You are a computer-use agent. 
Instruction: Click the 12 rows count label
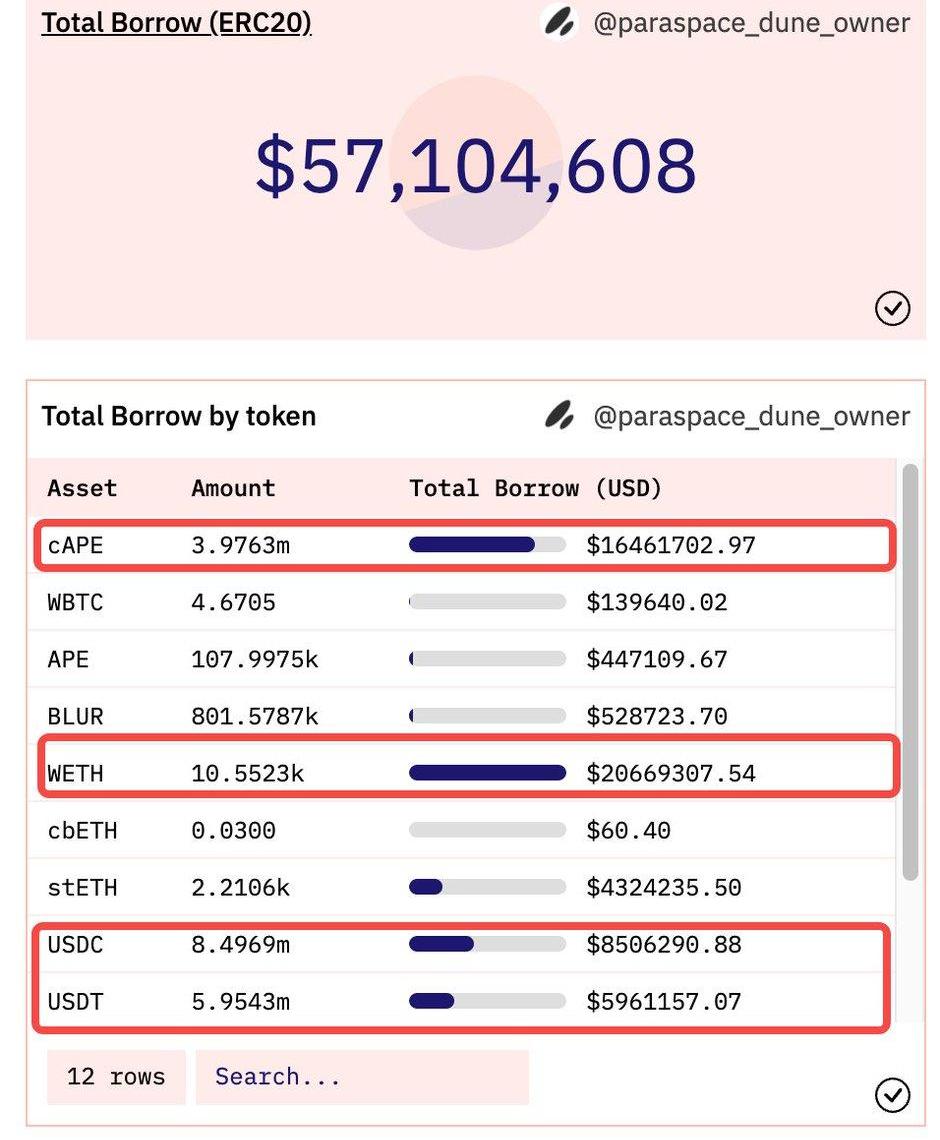click(116, 1077)
